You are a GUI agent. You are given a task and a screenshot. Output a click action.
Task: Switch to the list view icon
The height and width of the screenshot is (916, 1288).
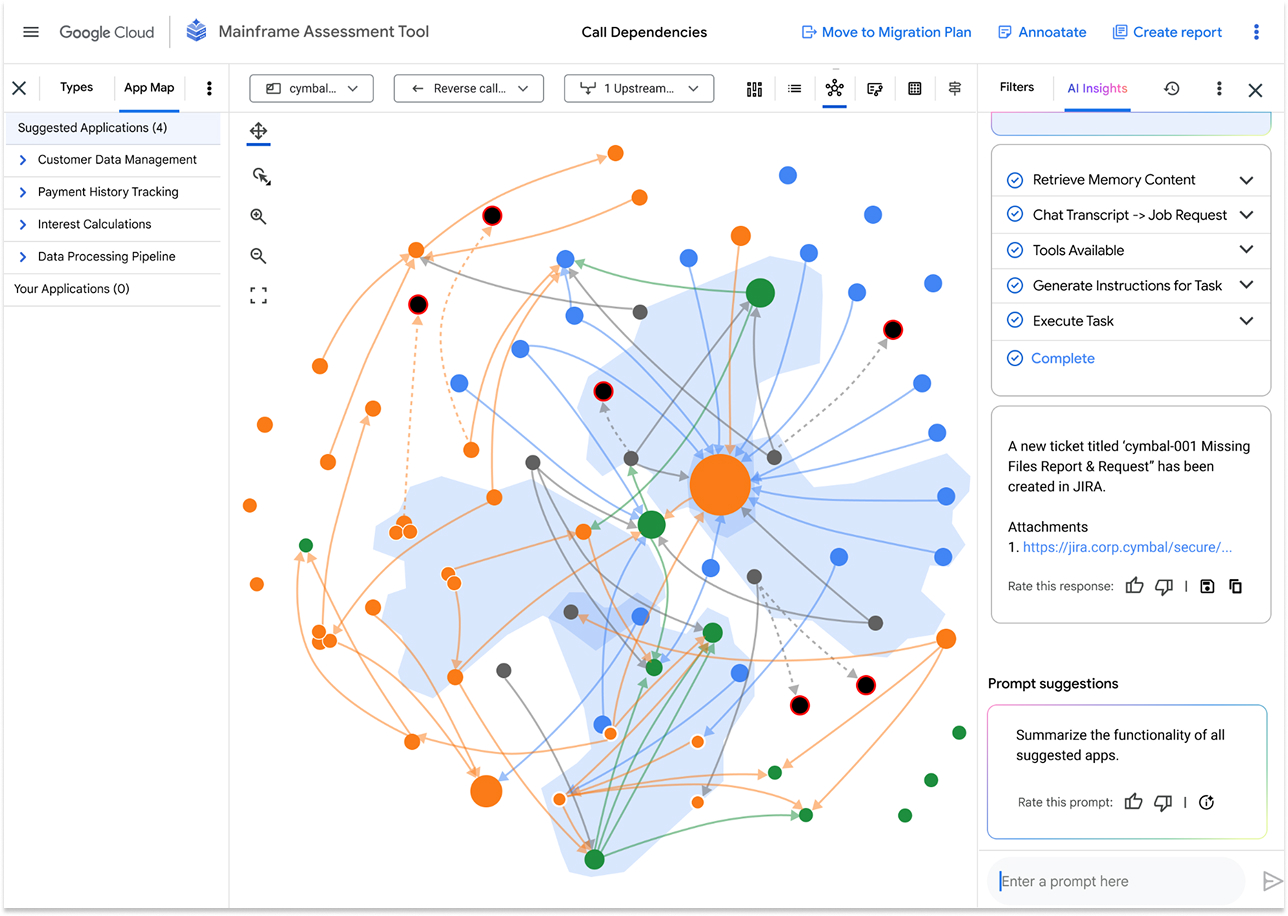[794, 89]
